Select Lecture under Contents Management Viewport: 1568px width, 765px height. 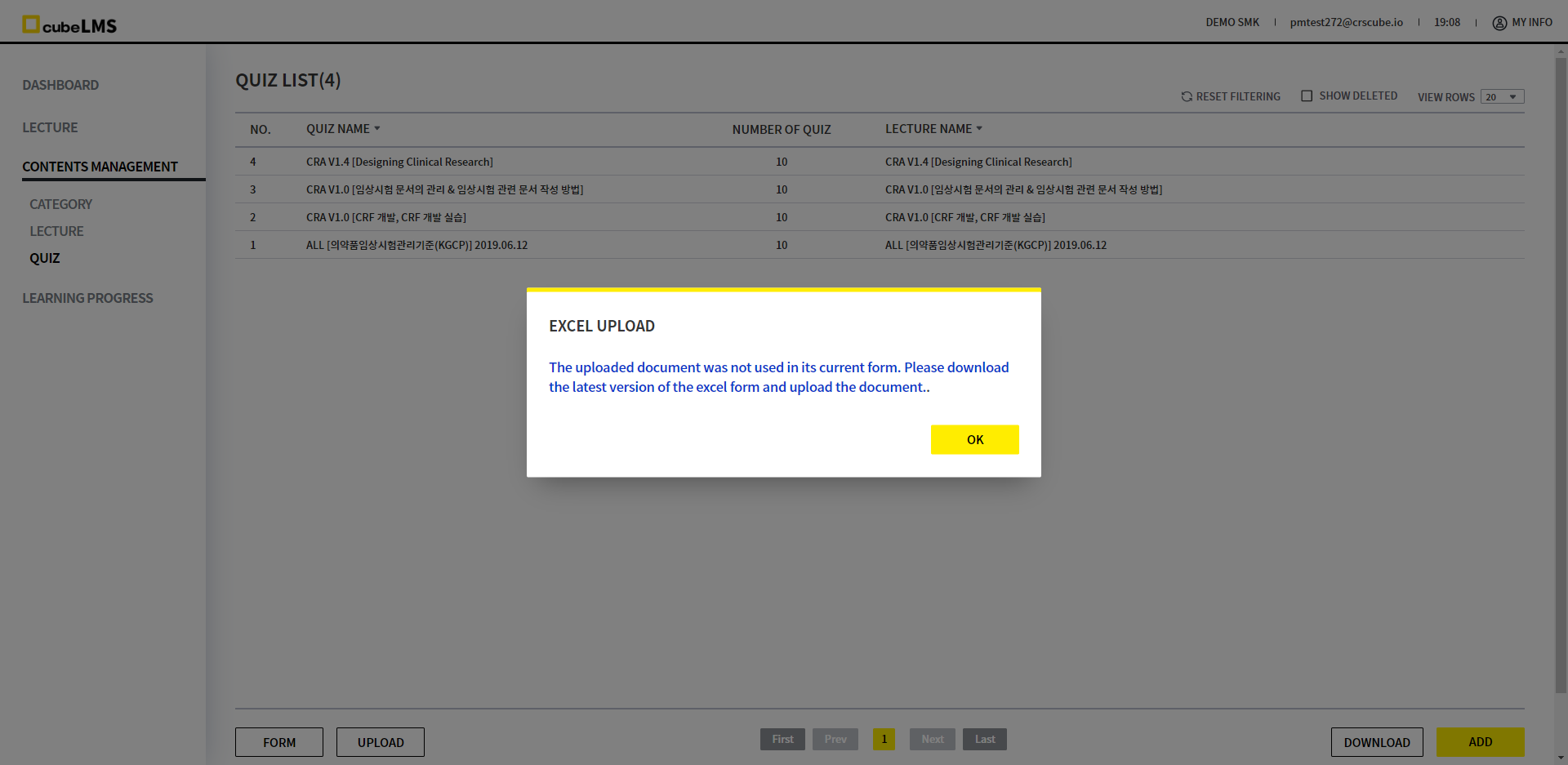tap(56, 231)
